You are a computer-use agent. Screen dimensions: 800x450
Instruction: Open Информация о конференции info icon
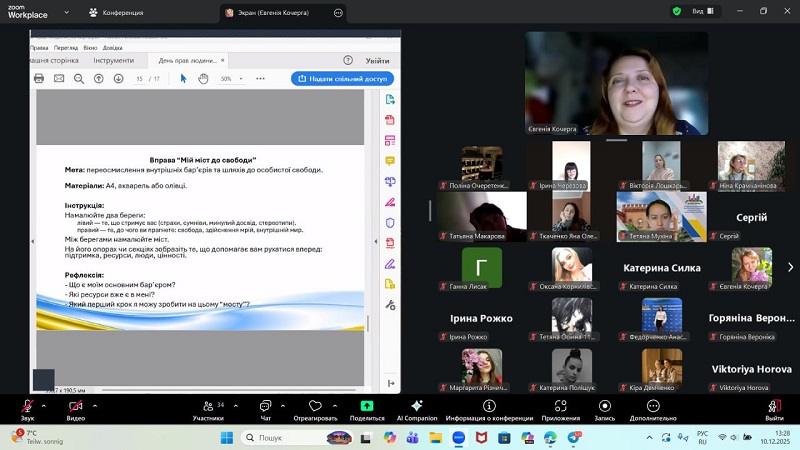489,405
